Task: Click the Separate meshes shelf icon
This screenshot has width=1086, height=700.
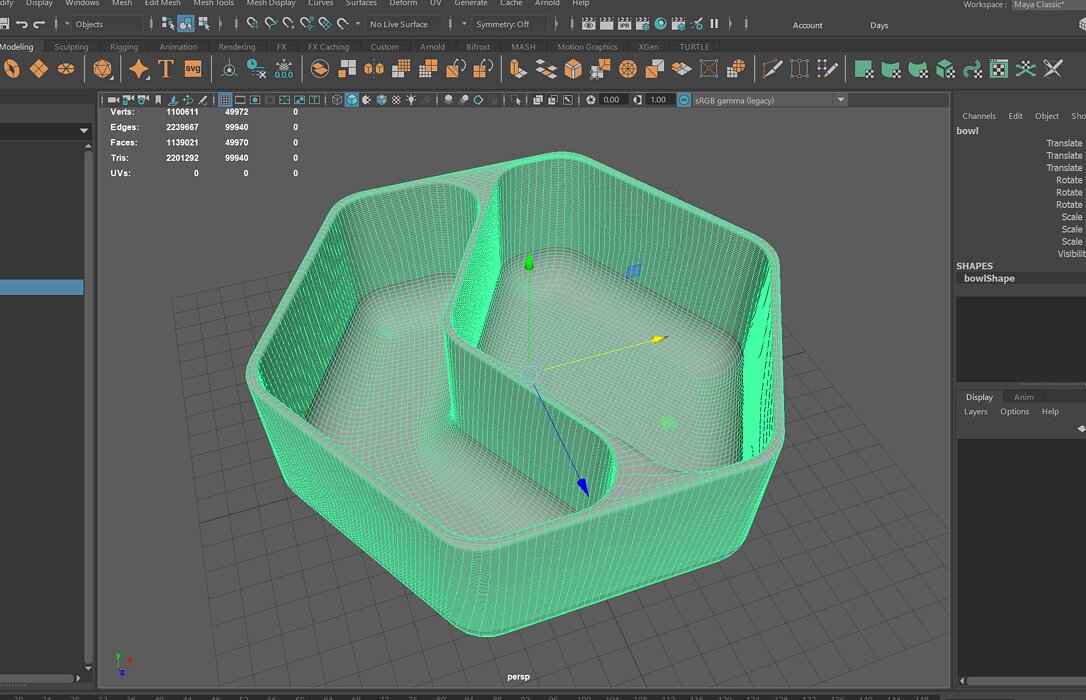Action: (x=346, y=69)
